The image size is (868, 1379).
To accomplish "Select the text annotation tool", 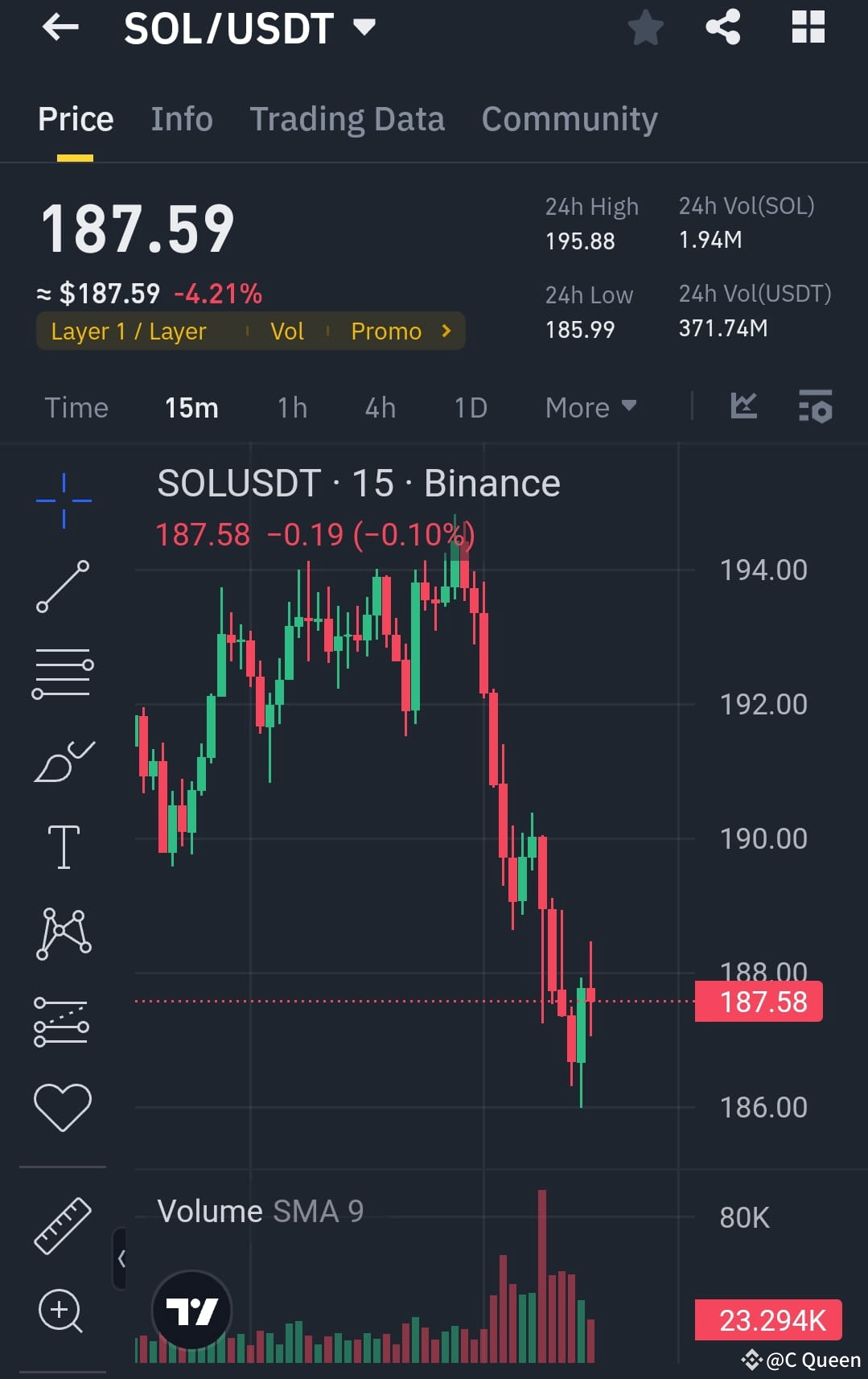I will click(63, 846).
